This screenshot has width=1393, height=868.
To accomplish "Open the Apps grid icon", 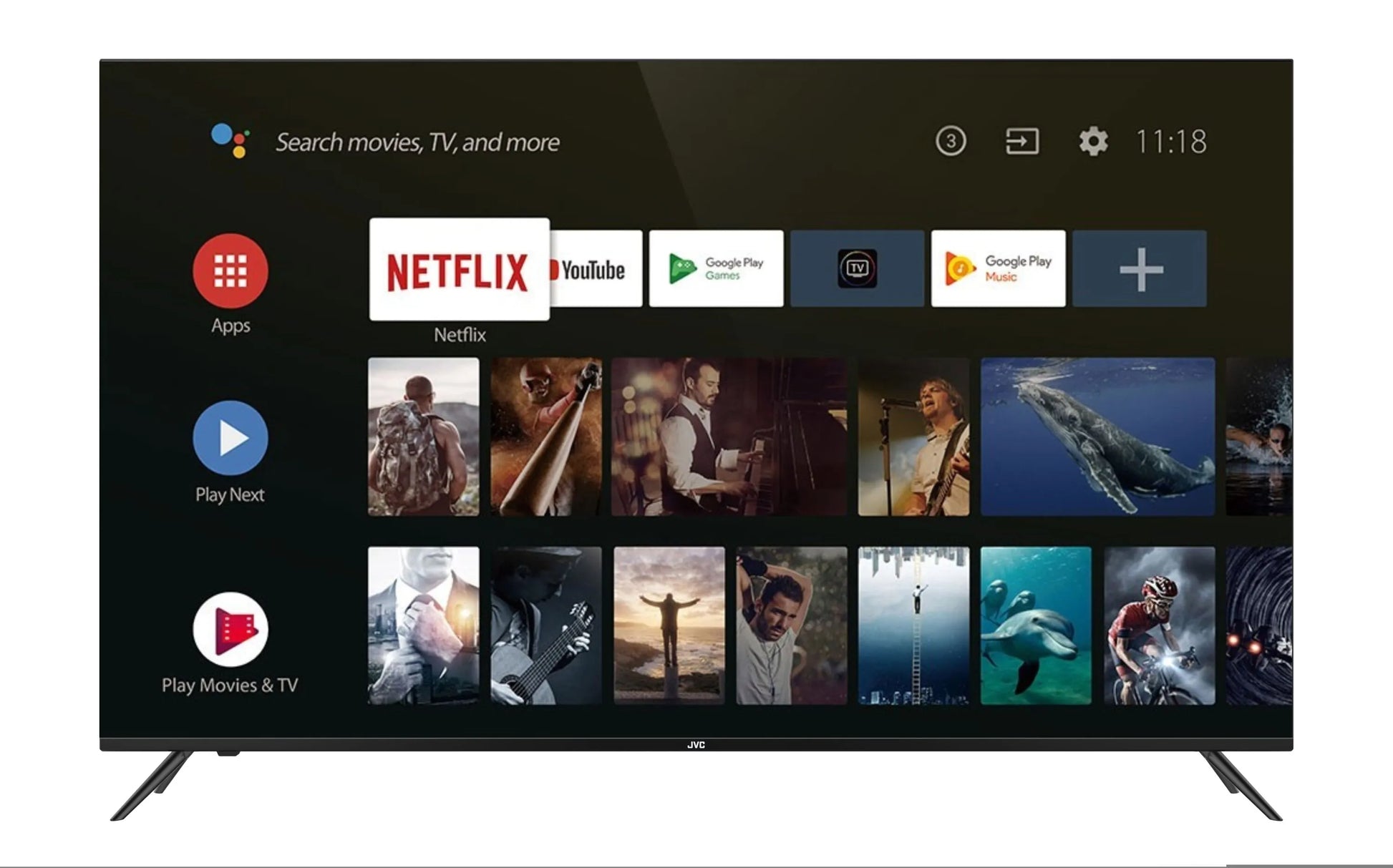I will pos(230,270).
